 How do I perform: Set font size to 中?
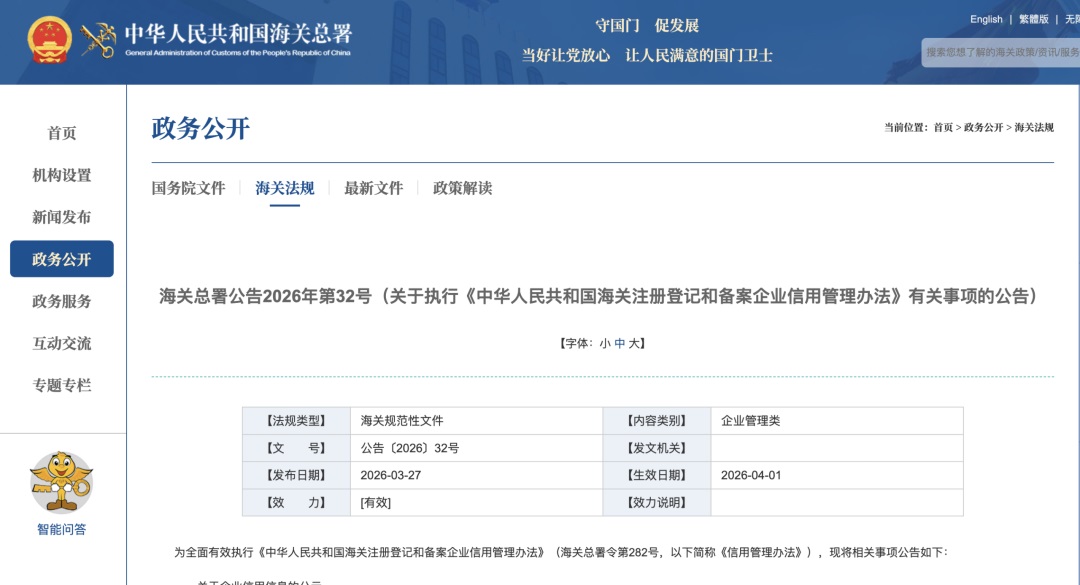click(x=620, y=343)
